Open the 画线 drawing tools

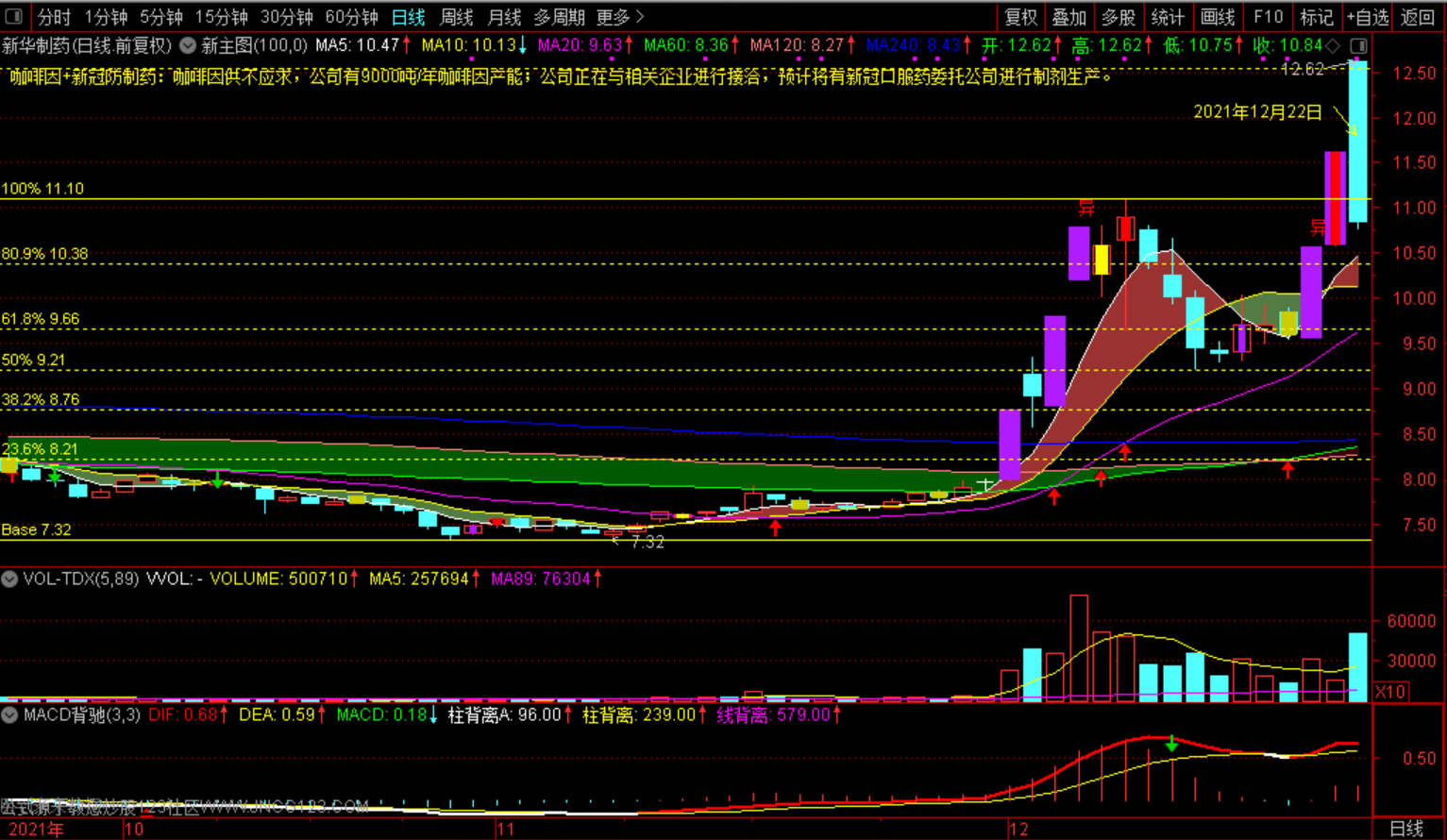pos(1217,17)
